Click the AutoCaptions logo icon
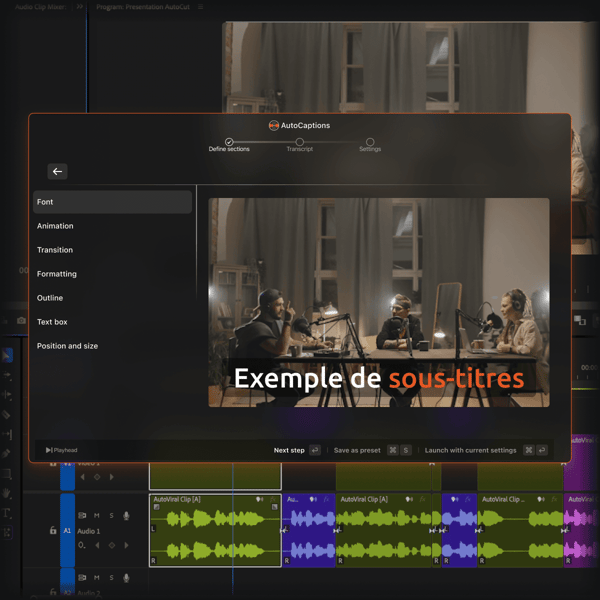Viewport: 600px width, 600px height. coord(273,126)
